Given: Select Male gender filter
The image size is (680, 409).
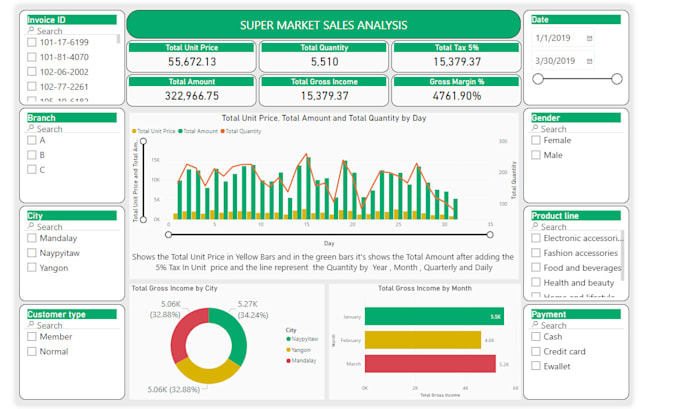Looking at the screenshot, I should pos(536,155).
